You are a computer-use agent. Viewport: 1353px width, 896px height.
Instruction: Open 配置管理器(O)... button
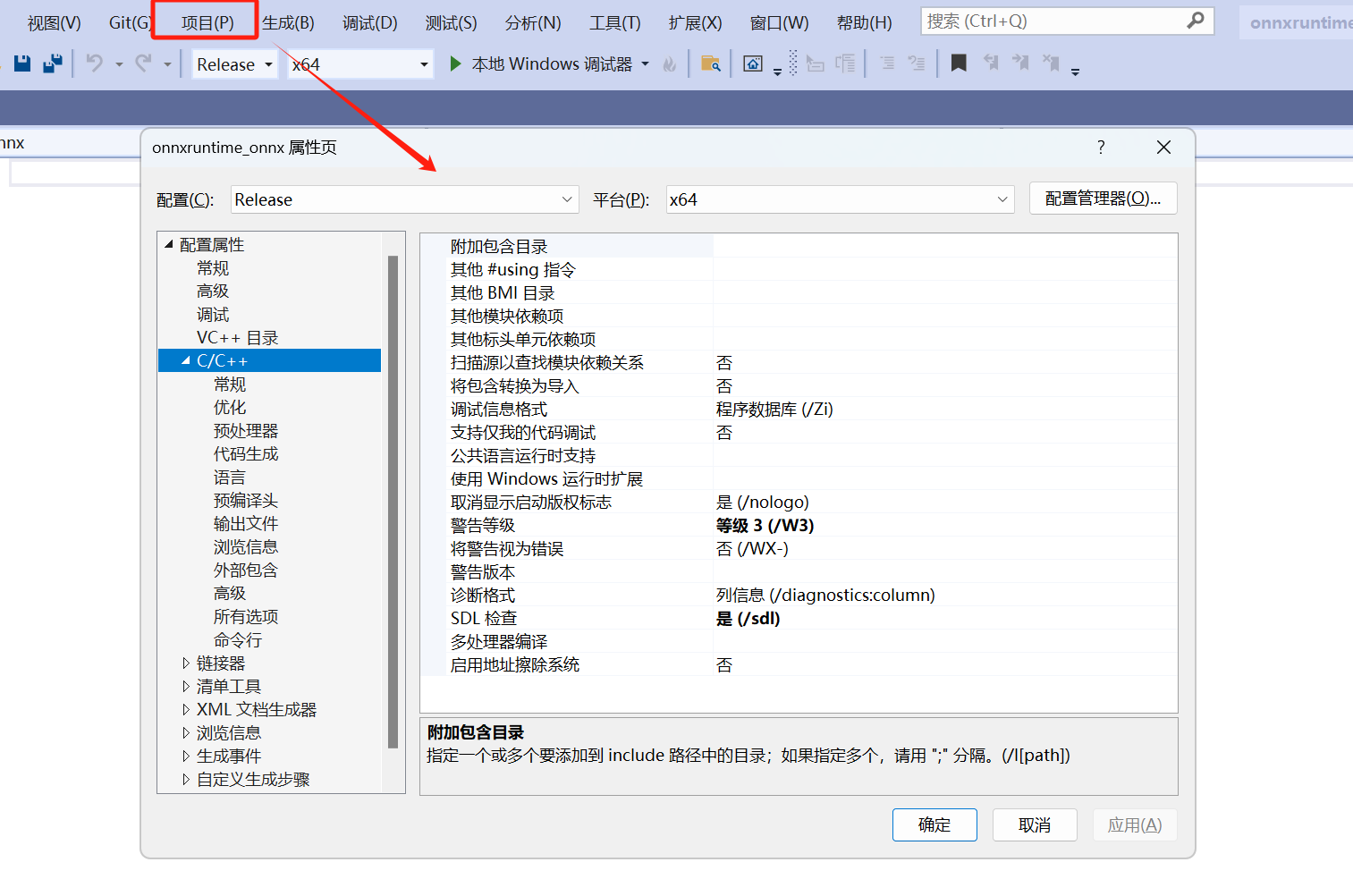tap(1104, 199)
